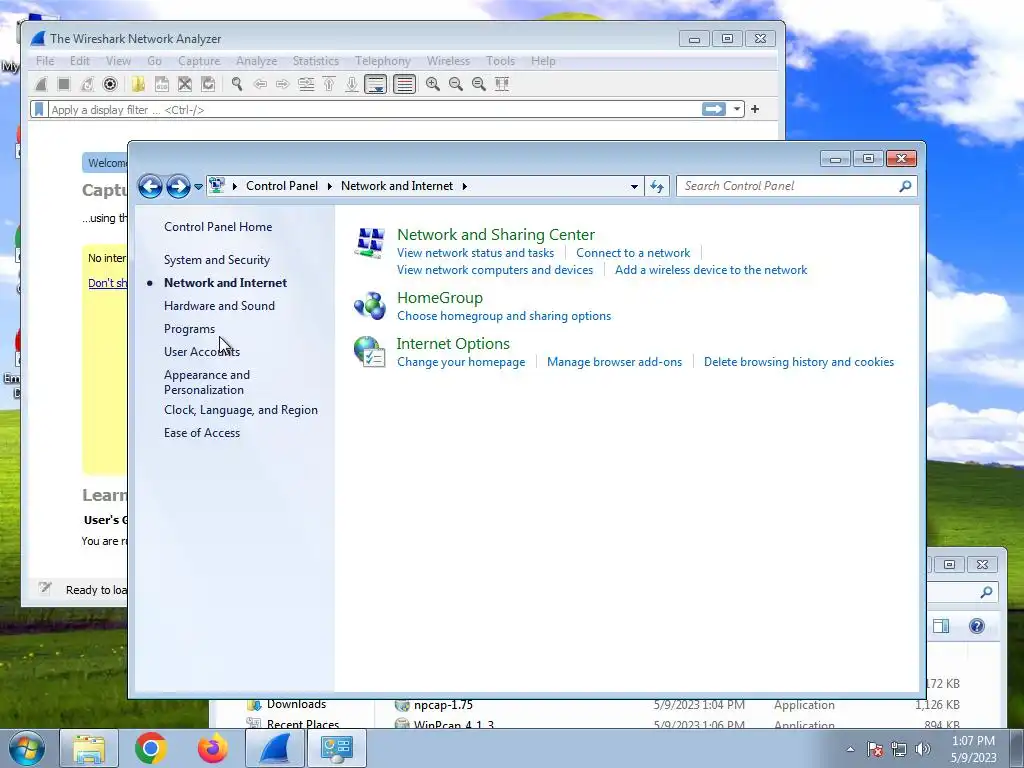1024x768 pixels.
Task: Open Internet Options heading link
Action: click(x=453, y=344)
